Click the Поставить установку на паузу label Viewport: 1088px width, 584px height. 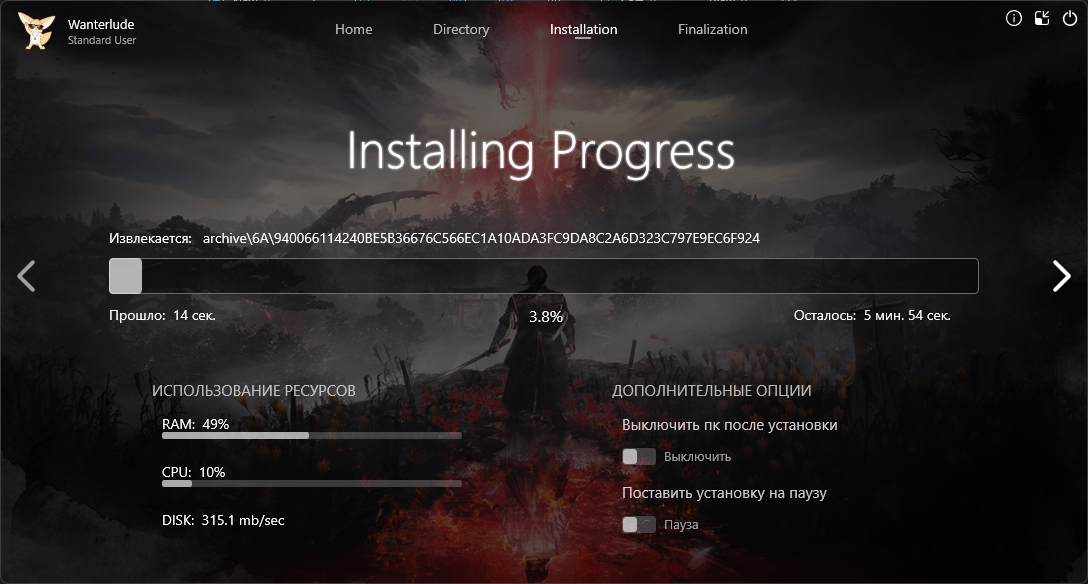pos(724,493)
